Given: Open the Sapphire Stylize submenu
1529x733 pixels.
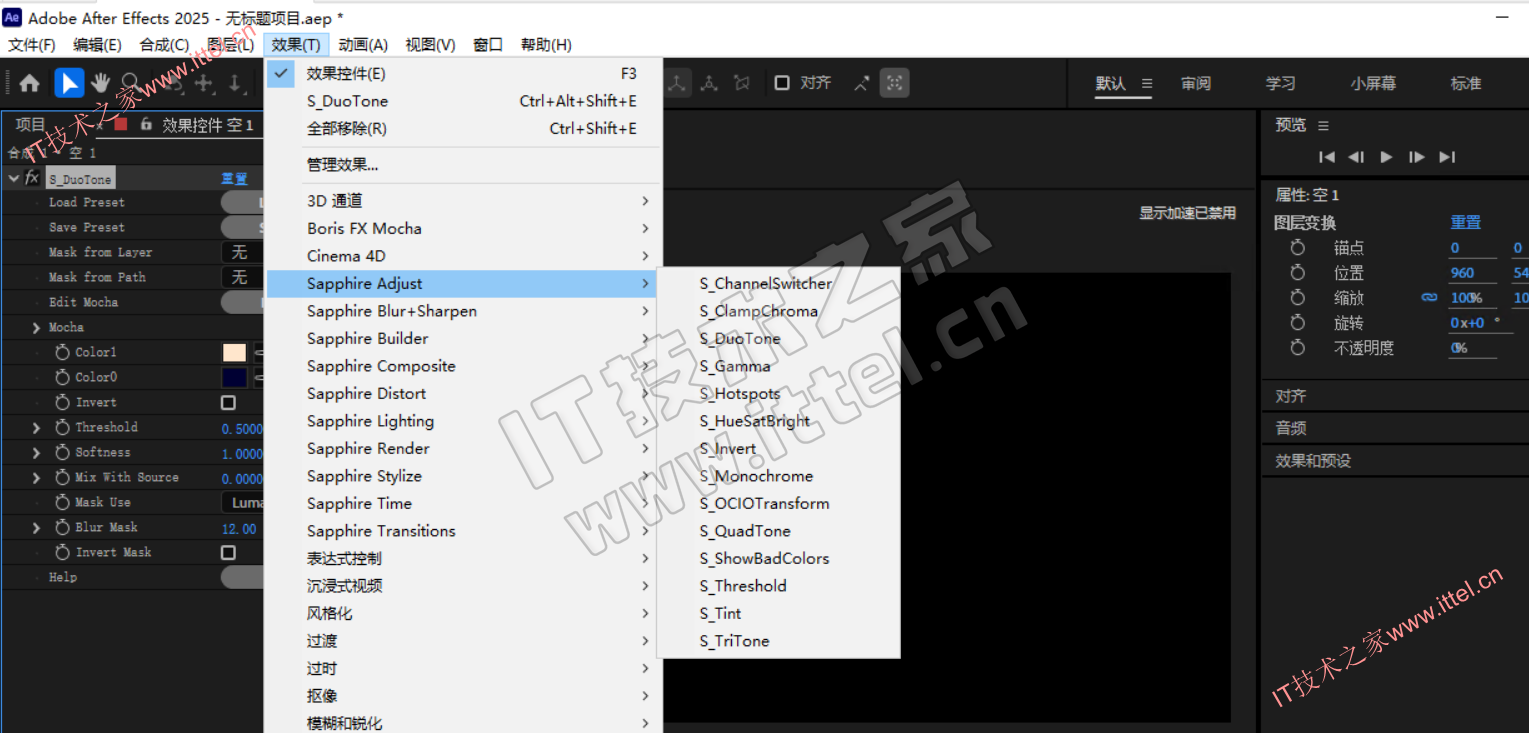Looking at the screenshot, I should tap(364, 476).
